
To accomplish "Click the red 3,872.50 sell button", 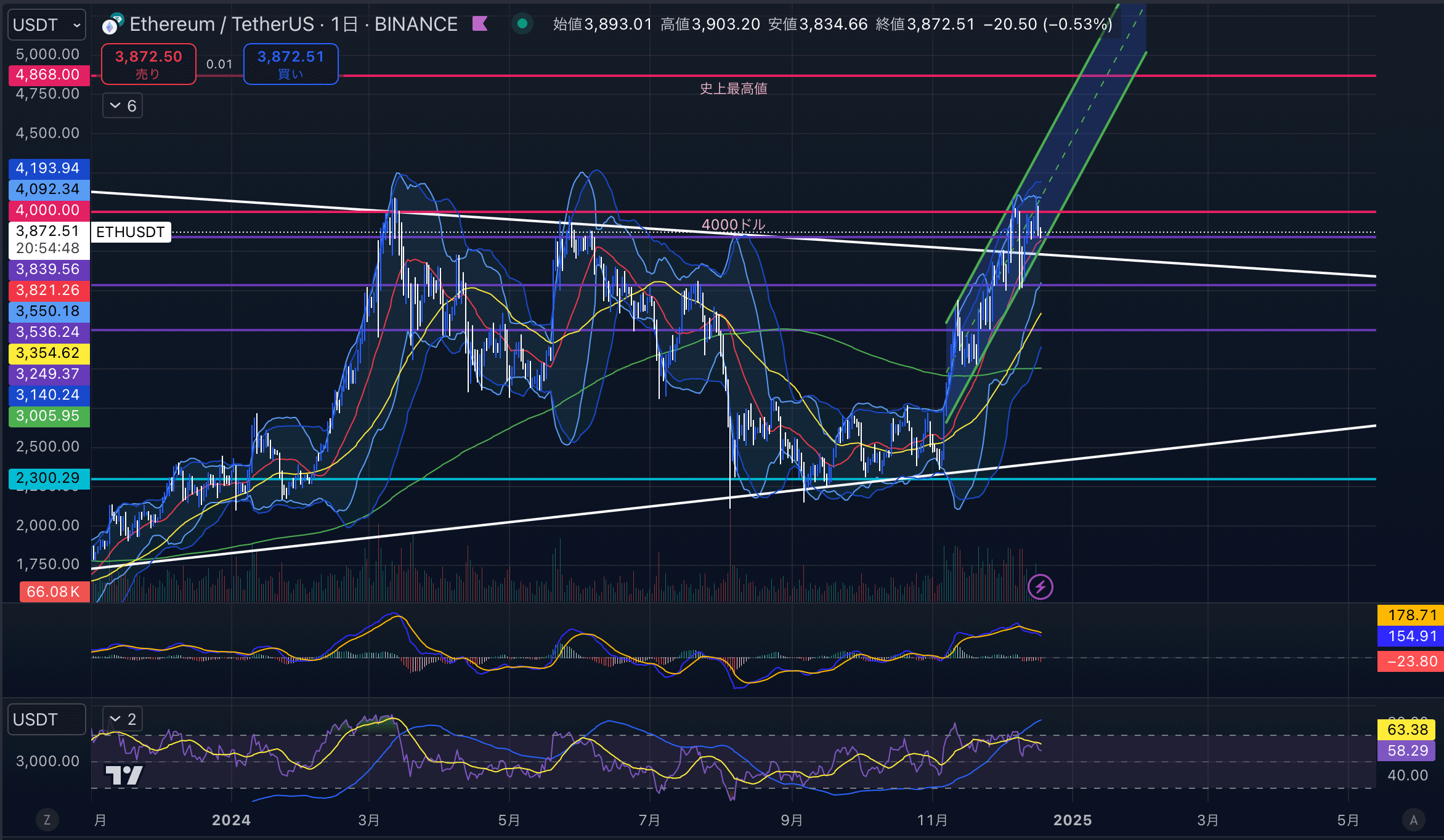I will pyautogui.click(x=148, y=64).
